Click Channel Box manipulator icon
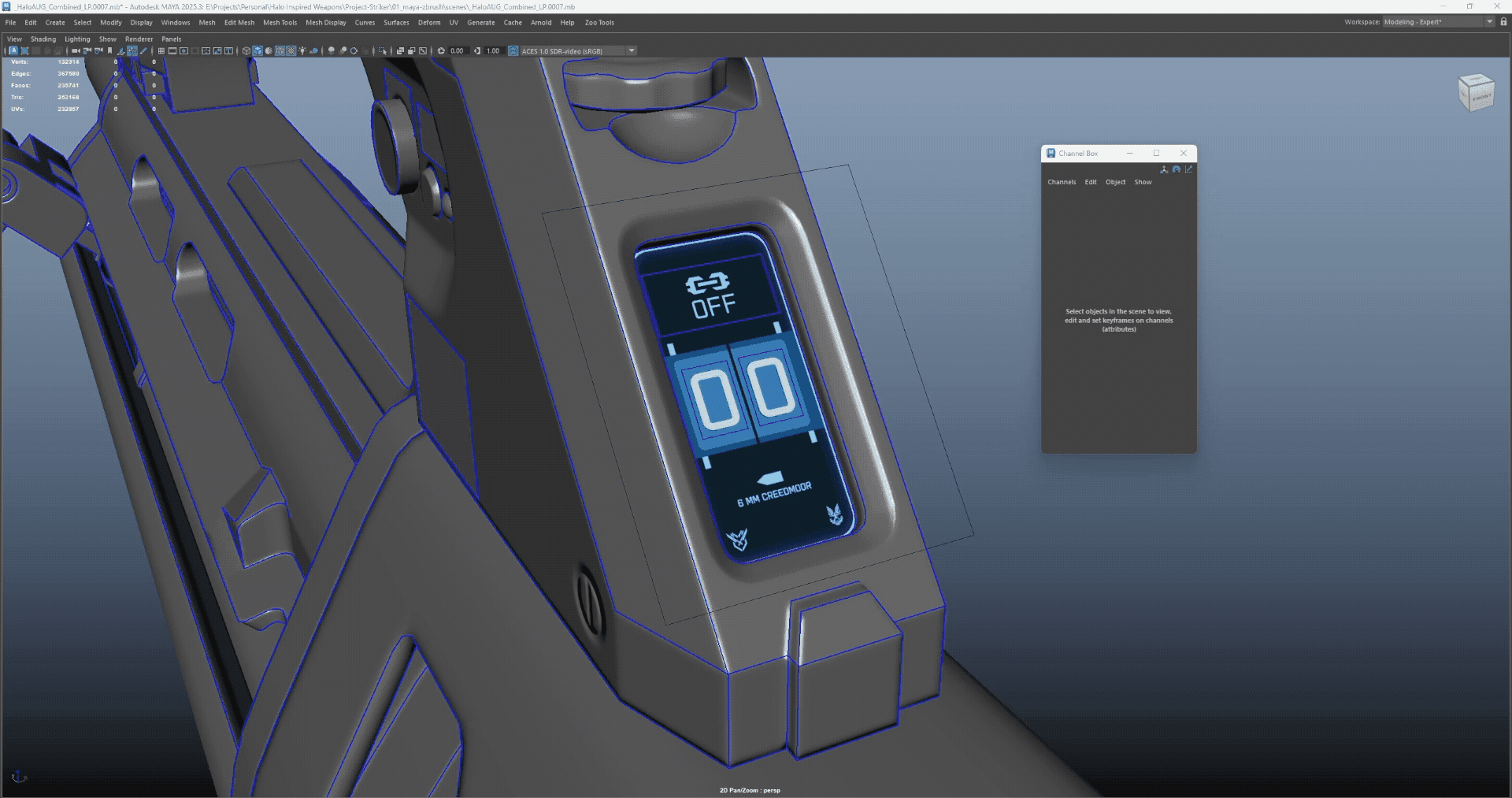 click(x=1164, y=169)
